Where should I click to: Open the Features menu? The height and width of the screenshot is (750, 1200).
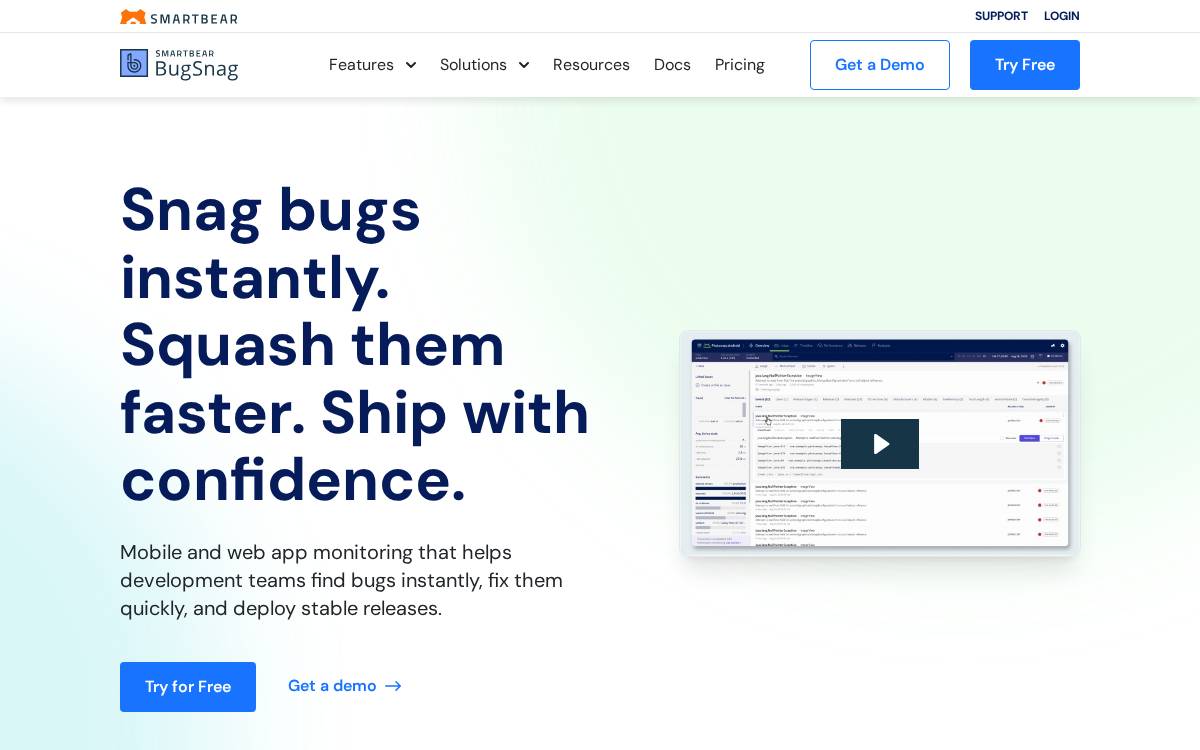tap(361, 65)
